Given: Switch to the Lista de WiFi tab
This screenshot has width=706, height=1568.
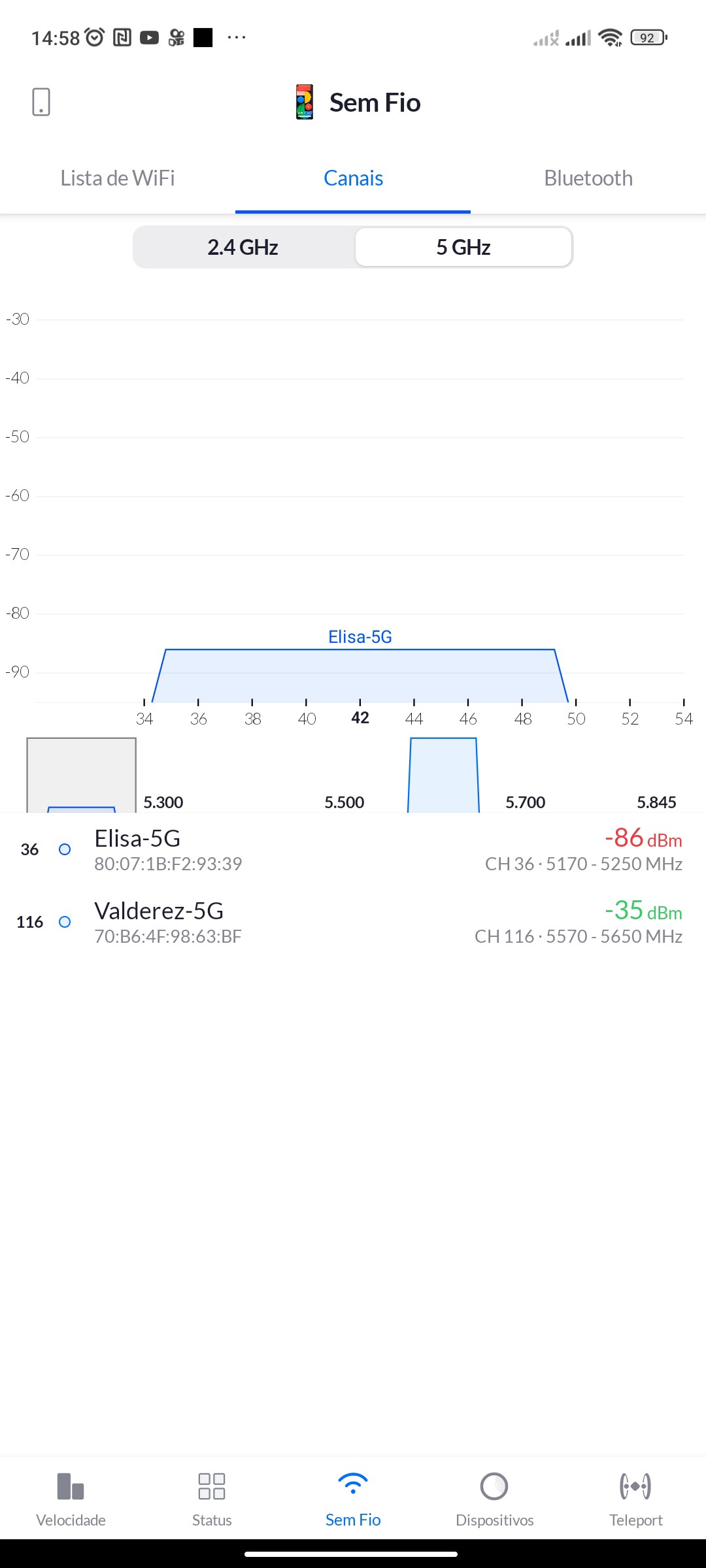Looking at the screenshot, I should coord(118,178).
